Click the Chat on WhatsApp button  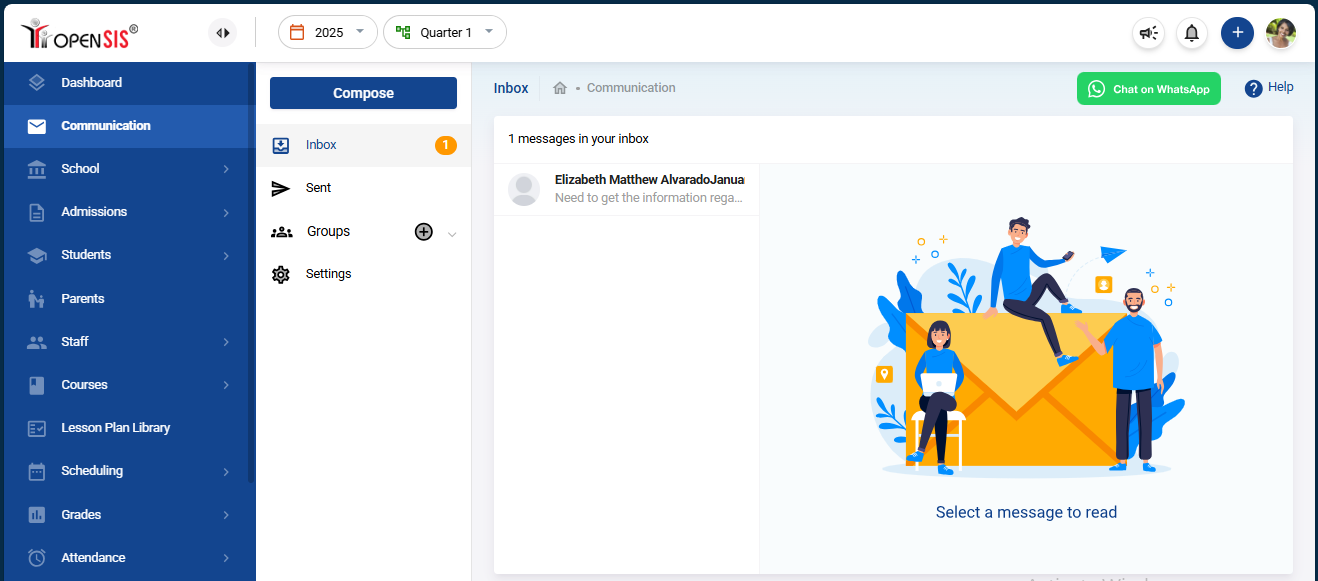coord(1148,88)
